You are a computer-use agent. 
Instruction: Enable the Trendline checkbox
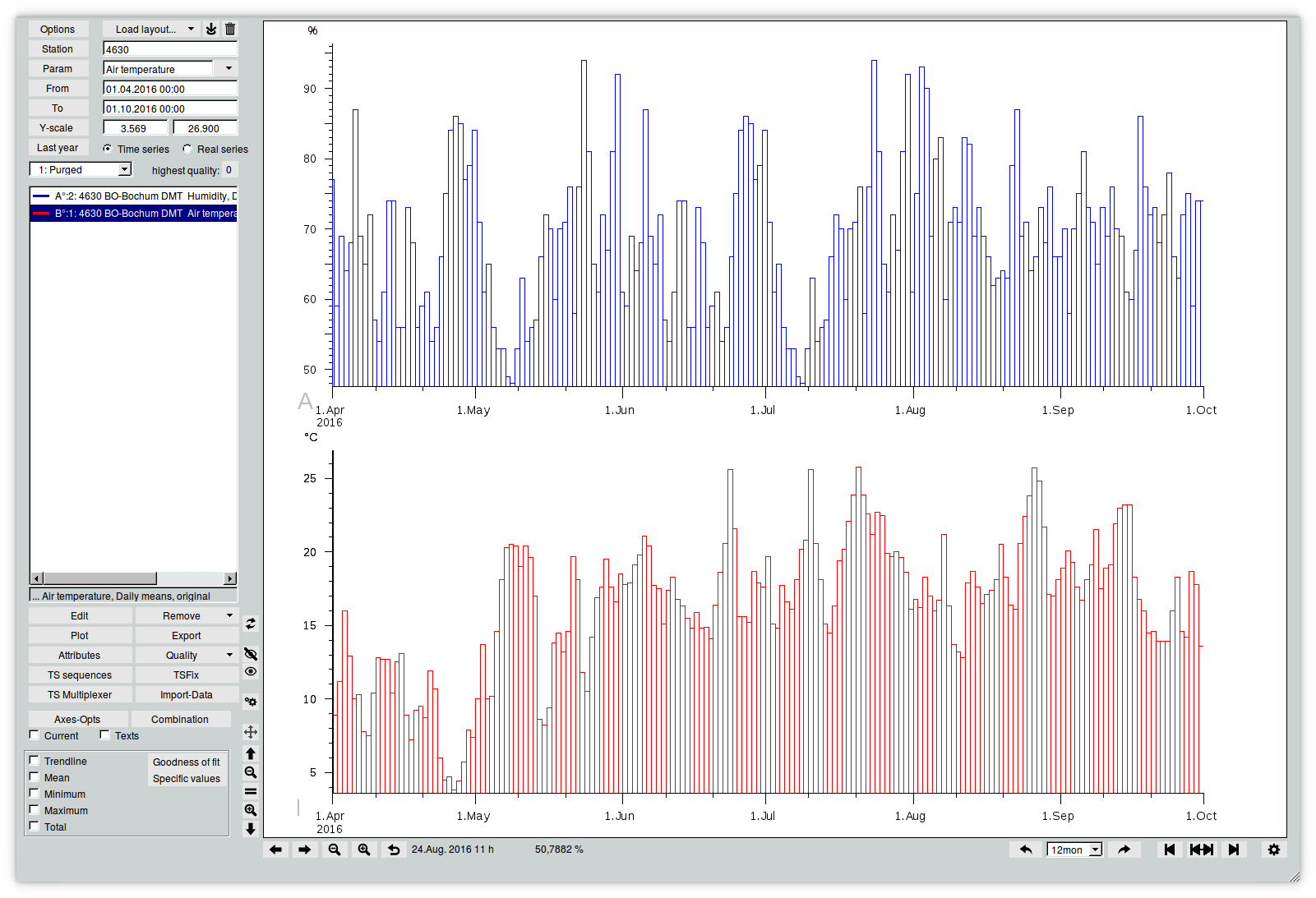[35, 761]
